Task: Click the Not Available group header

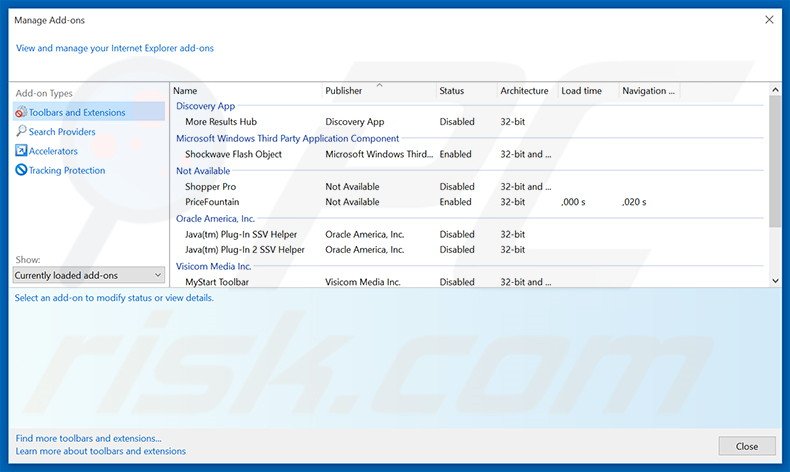Action: pos(203,171)
